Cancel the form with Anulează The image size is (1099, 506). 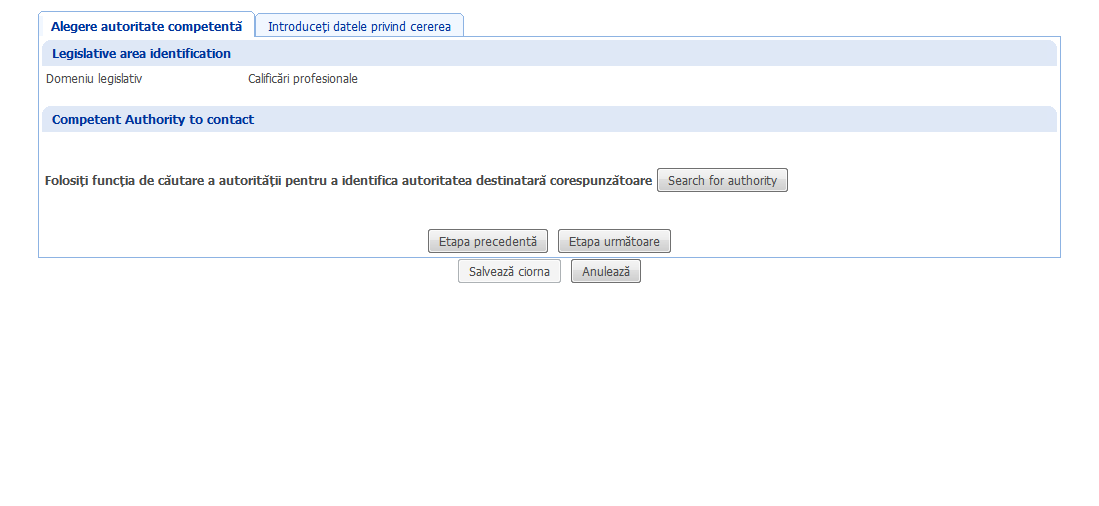[x=605, y=272]
